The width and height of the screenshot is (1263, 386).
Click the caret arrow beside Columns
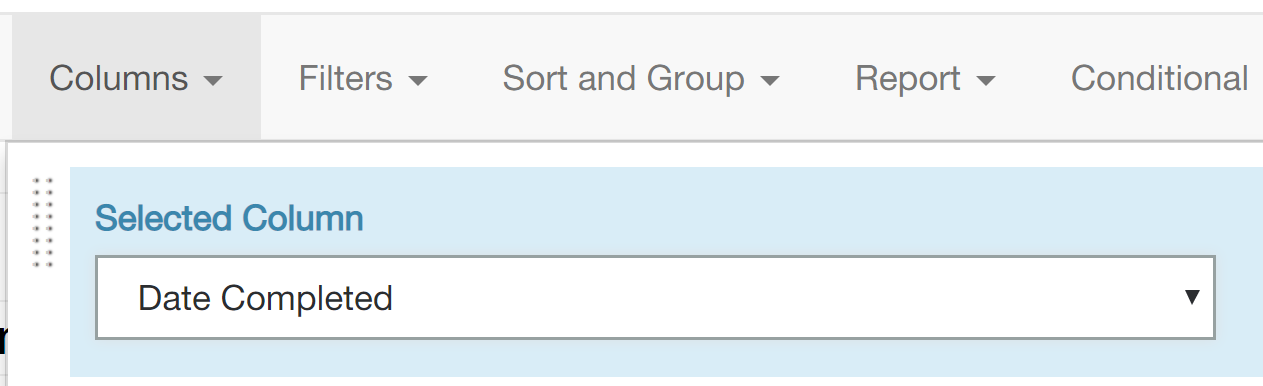click(212, 81)
